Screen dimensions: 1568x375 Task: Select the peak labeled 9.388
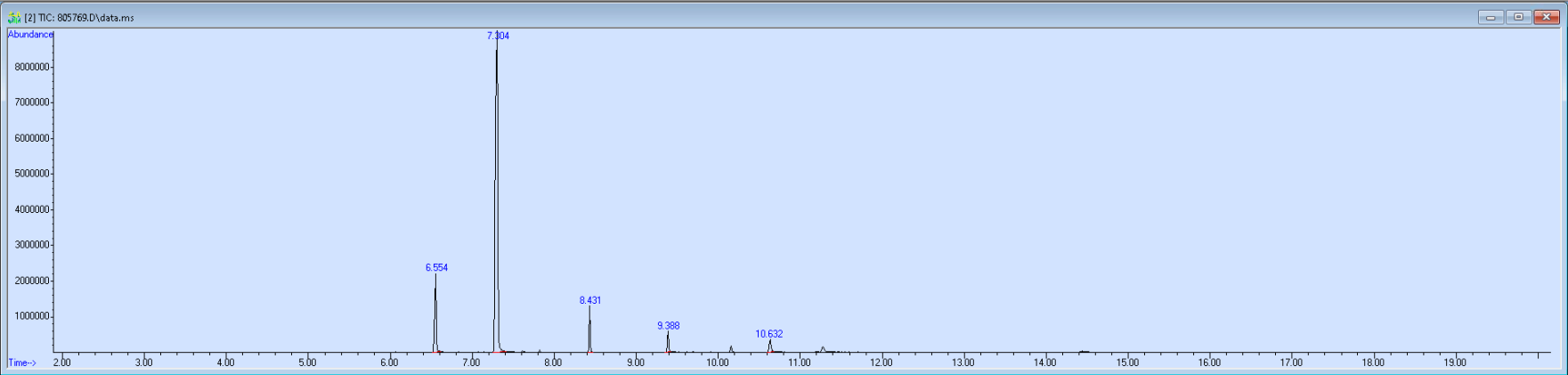pos(668,325)
